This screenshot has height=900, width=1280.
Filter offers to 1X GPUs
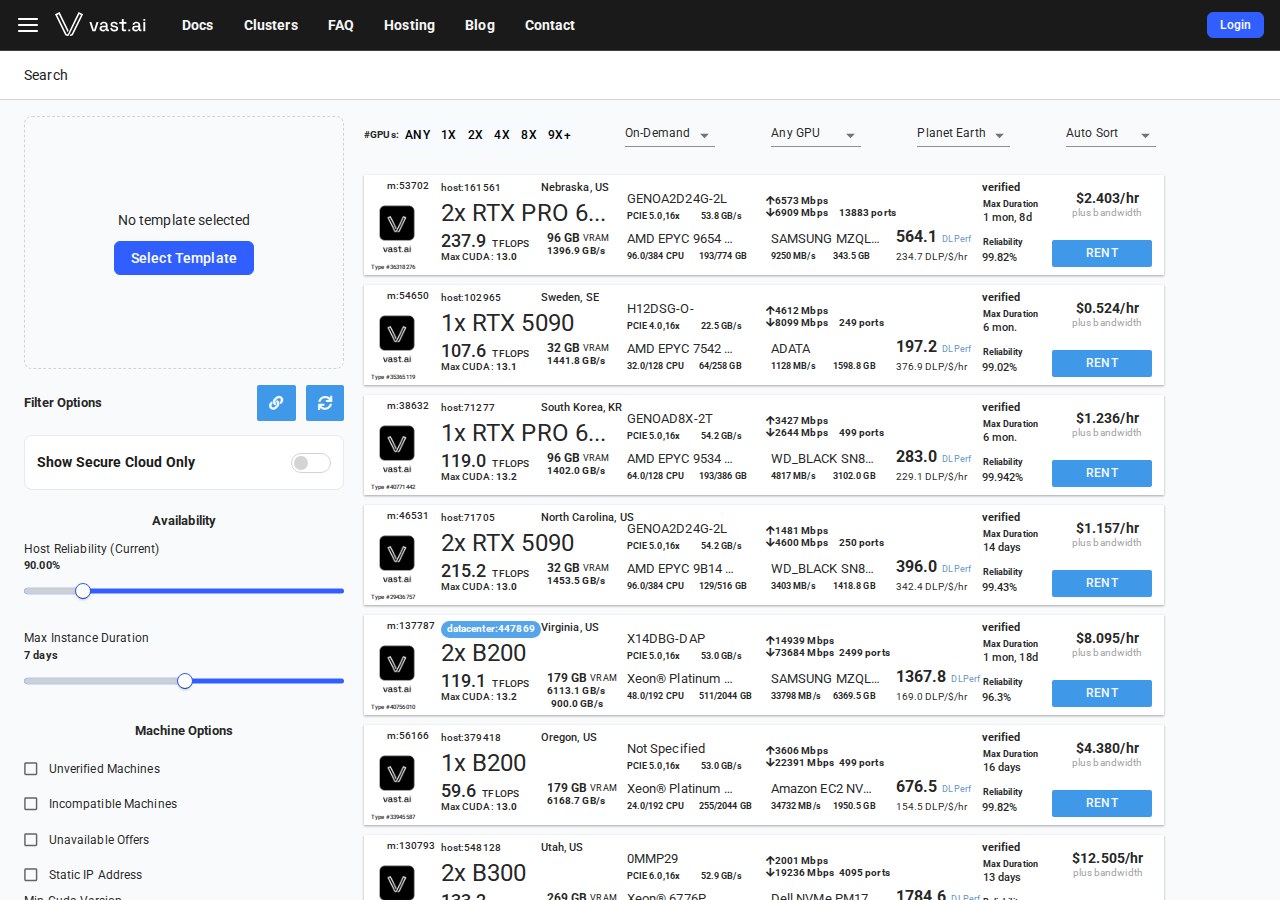coord(449,135)
